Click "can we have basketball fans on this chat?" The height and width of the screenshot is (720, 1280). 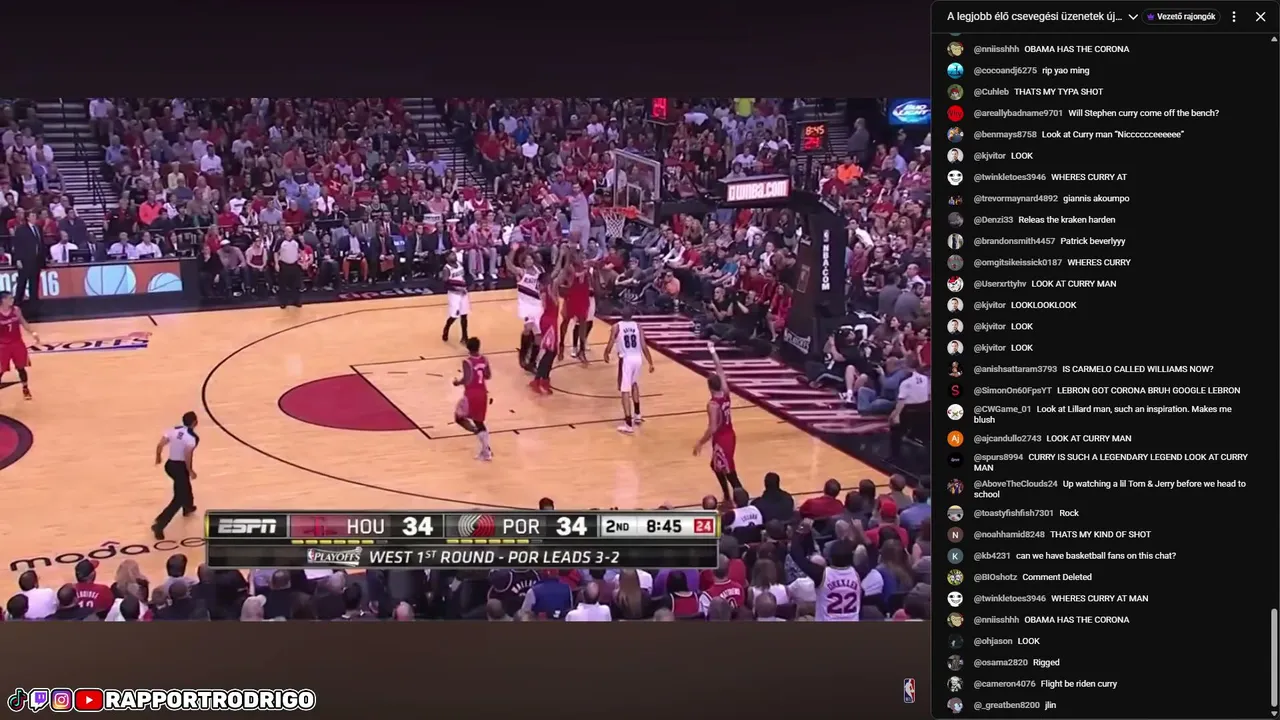pyautogui.click(x=1096, y=556)
